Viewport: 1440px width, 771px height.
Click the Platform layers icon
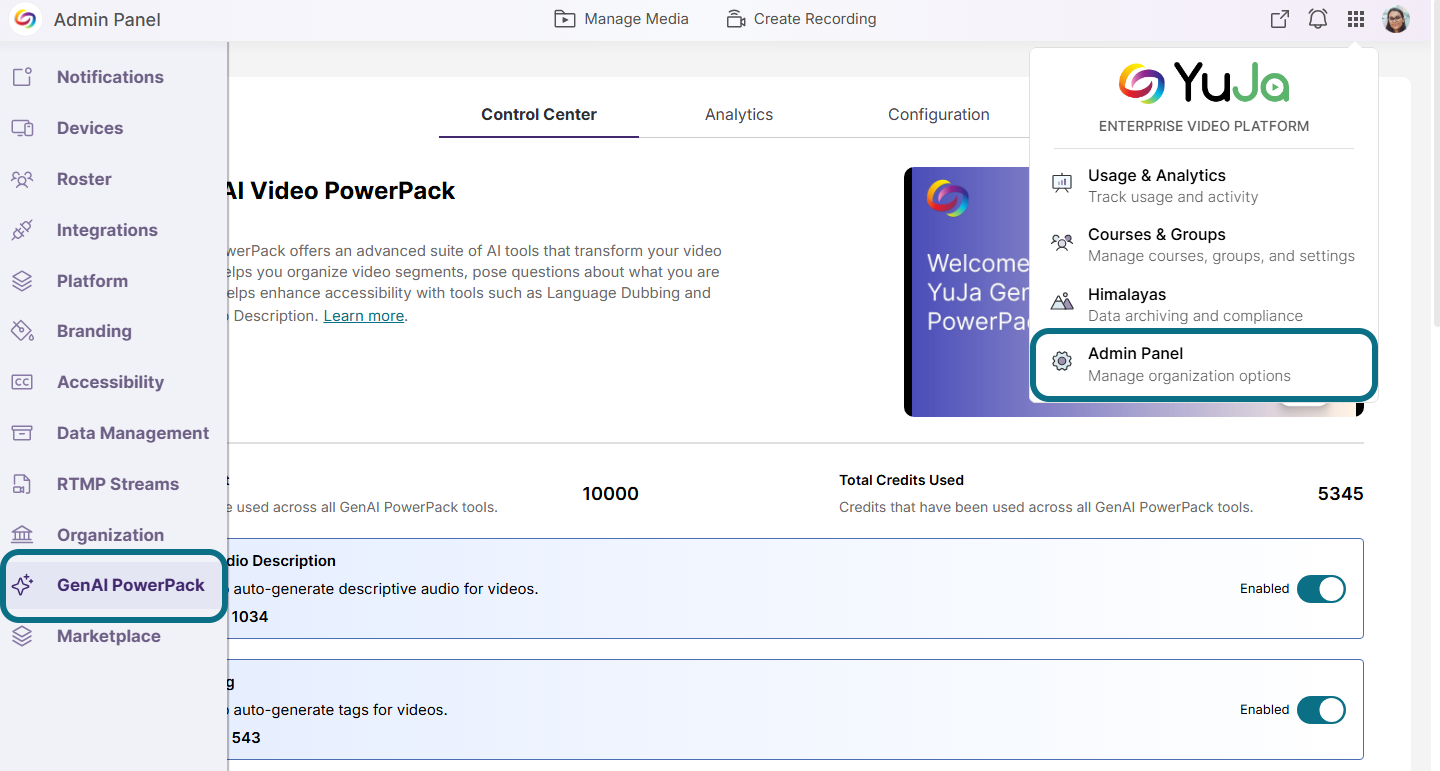pyautogui.click(x=22, y=281)
